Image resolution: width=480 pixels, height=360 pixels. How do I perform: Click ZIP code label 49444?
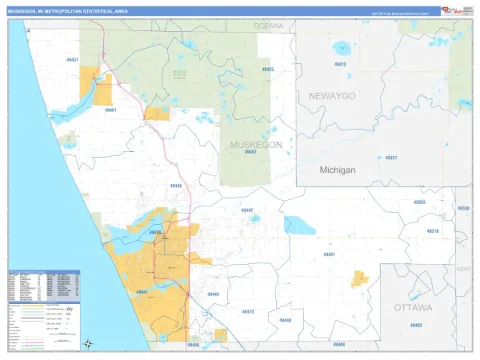213,294
